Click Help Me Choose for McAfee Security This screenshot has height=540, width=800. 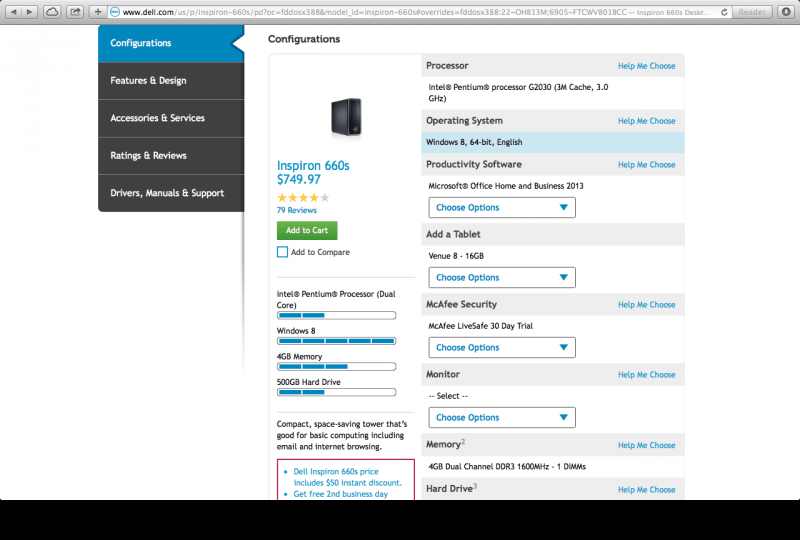tap(646, 305)
